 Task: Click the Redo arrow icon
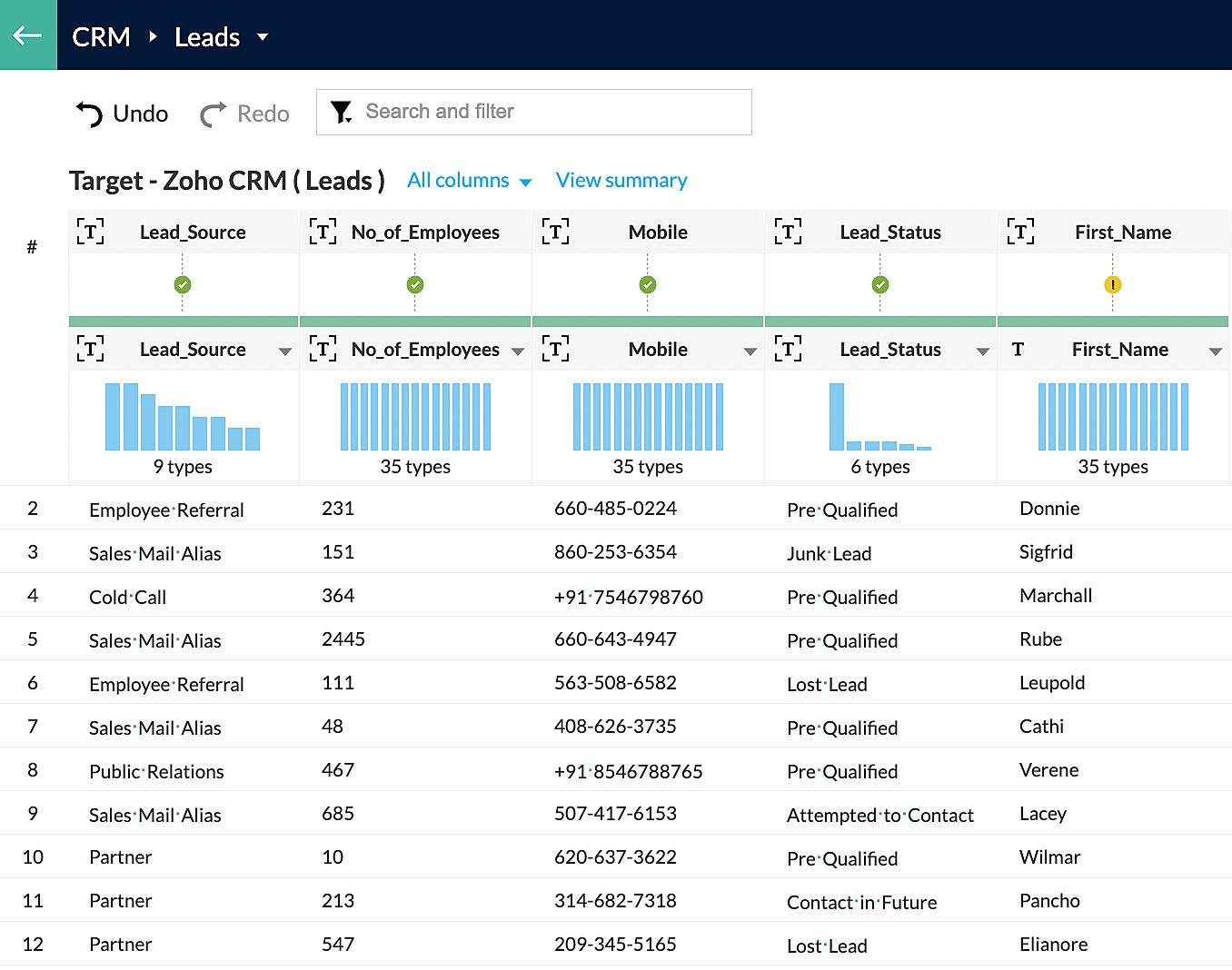click(x=213, y=114)
